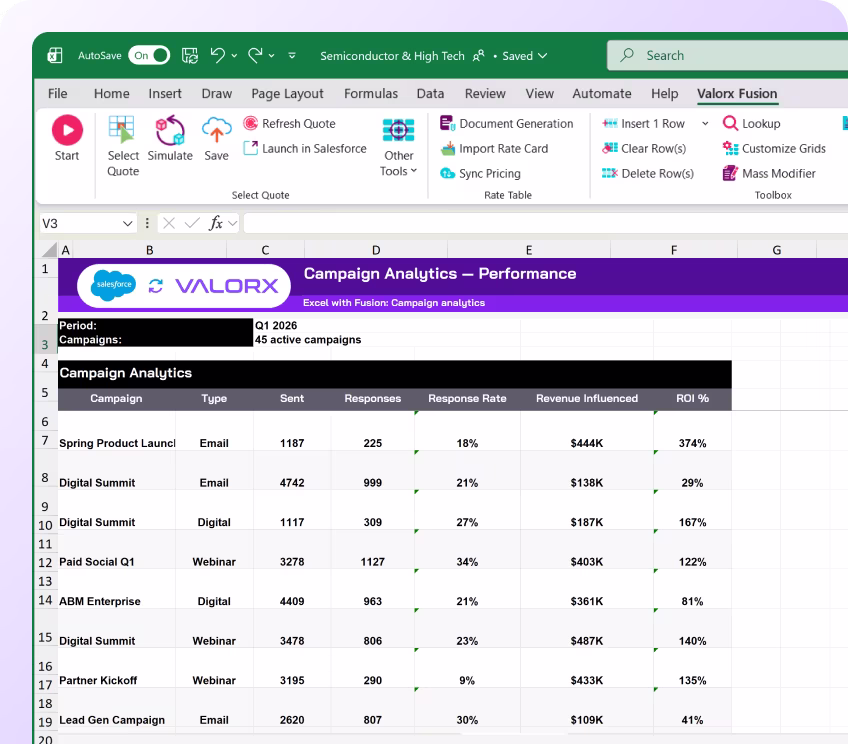Click the formula bar cancel X icon

169,223
